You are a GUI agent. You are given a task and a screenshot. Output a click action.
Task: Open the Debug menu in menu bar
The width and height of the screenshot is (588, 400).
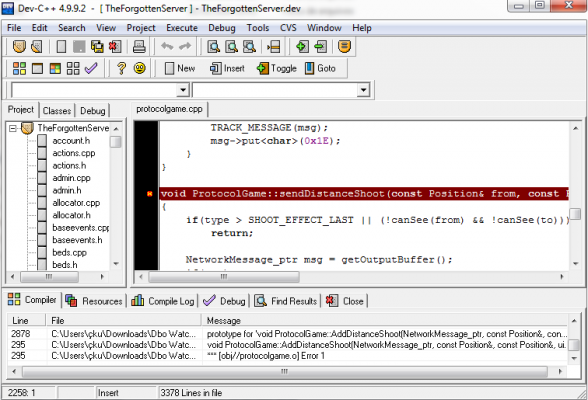222,28
